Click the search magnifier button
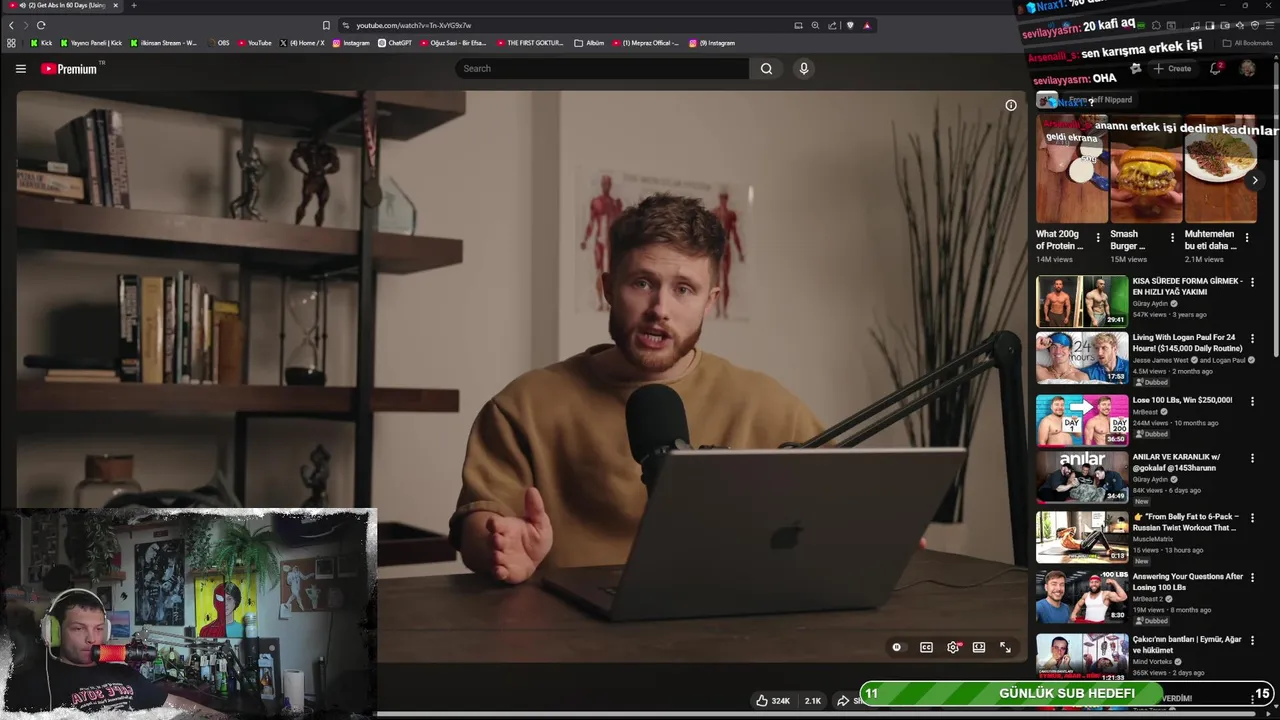This screenshot has width=1280, height=720. pos(766,69)
